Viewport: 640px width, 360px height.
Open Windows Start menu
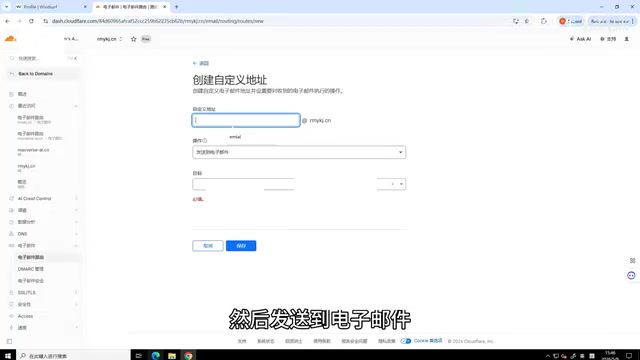pos(8,356)
